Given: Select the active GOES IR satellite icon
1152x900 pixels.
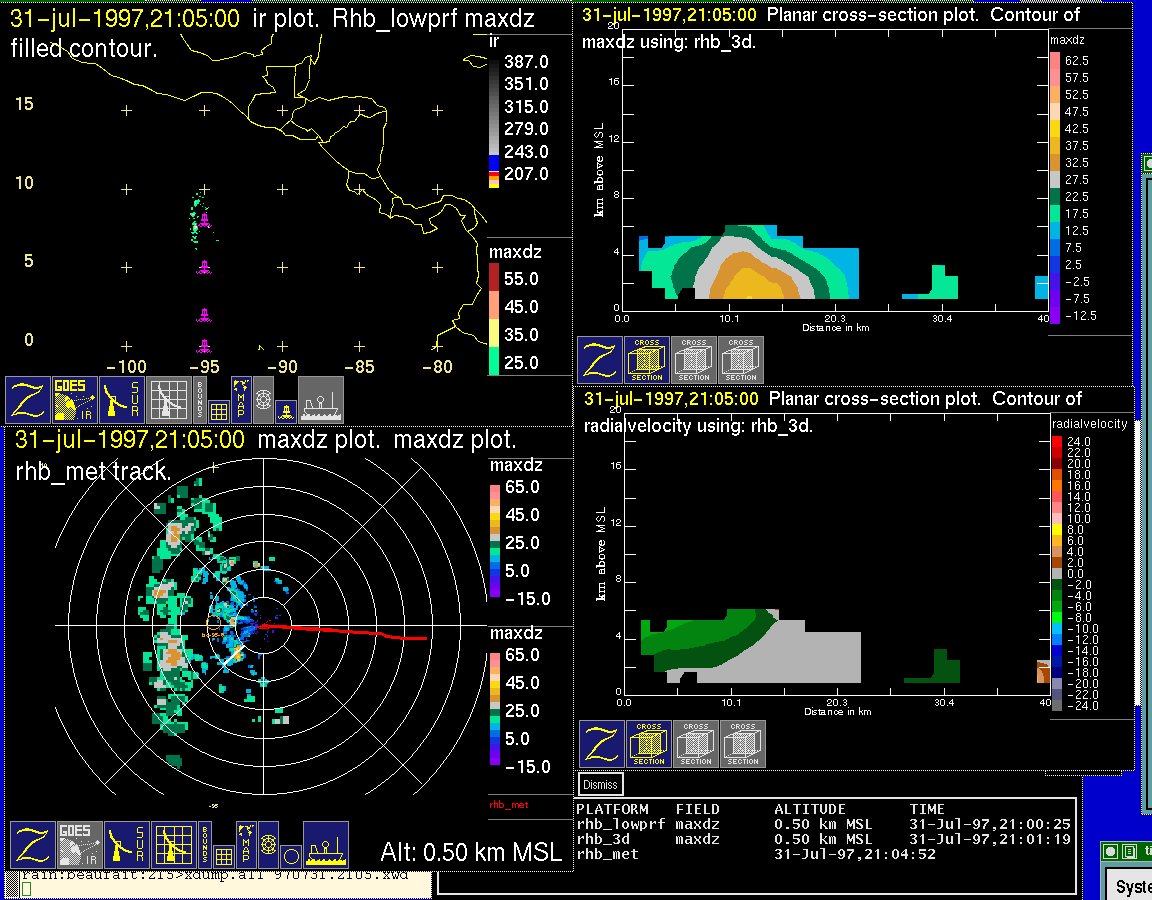Looking at the screenshot, I should pos(77,400).
